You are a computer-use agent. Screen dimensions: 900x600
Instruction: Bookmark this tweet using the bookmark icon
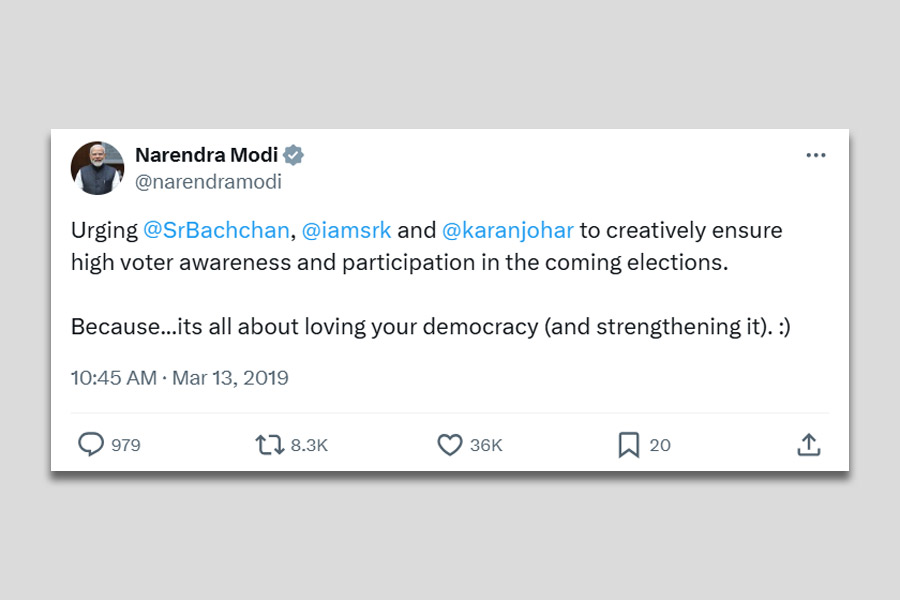click(629, 445)
